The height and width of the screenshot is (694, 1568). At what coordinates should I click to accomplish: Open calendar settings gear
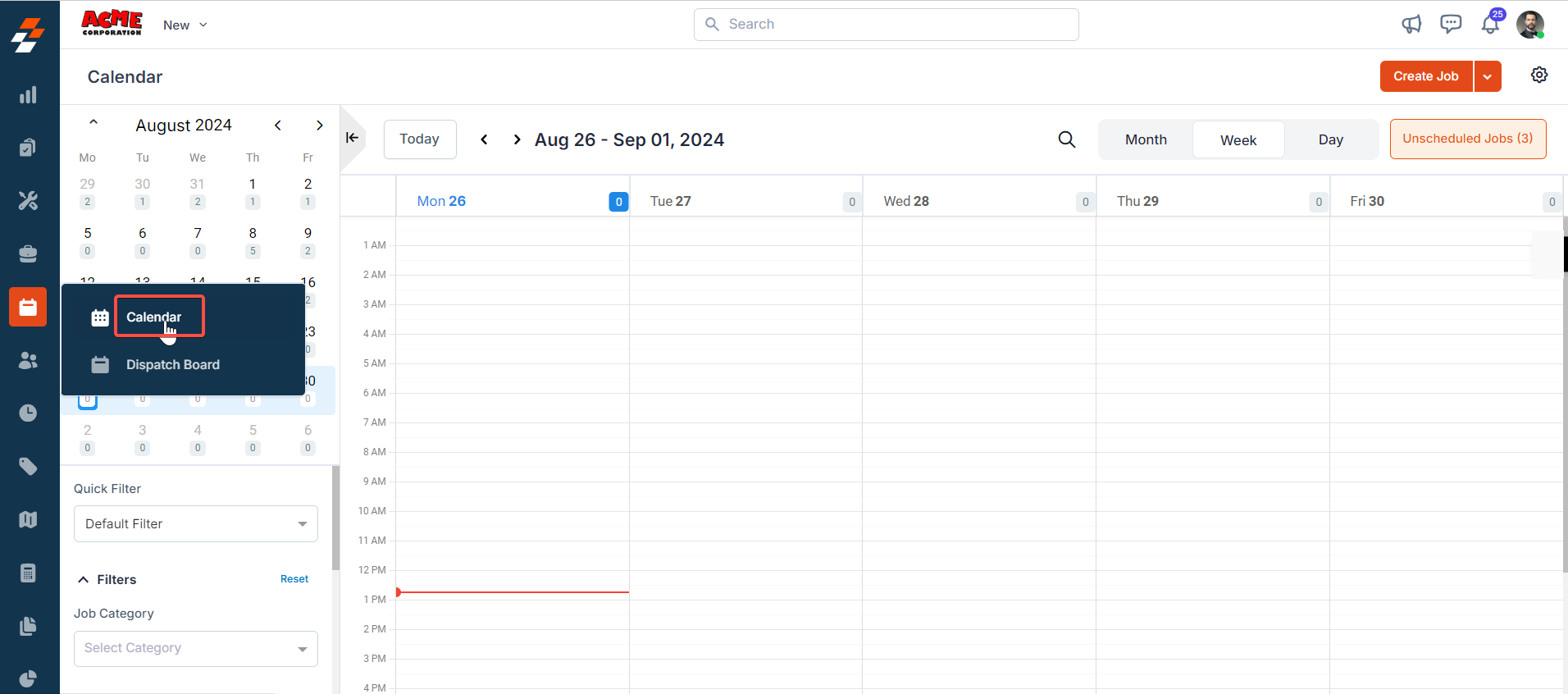coord(1539,75)
